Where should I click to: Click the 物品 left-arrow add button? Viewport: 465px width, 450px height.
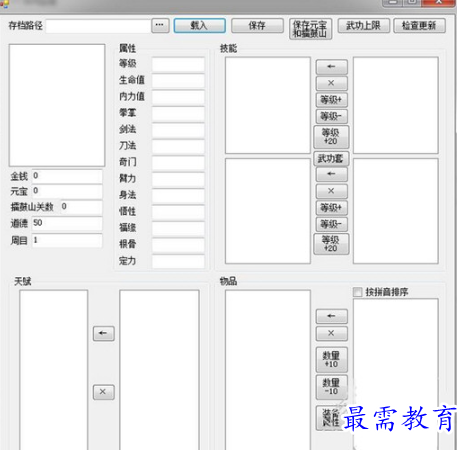[x=331, y=316]
